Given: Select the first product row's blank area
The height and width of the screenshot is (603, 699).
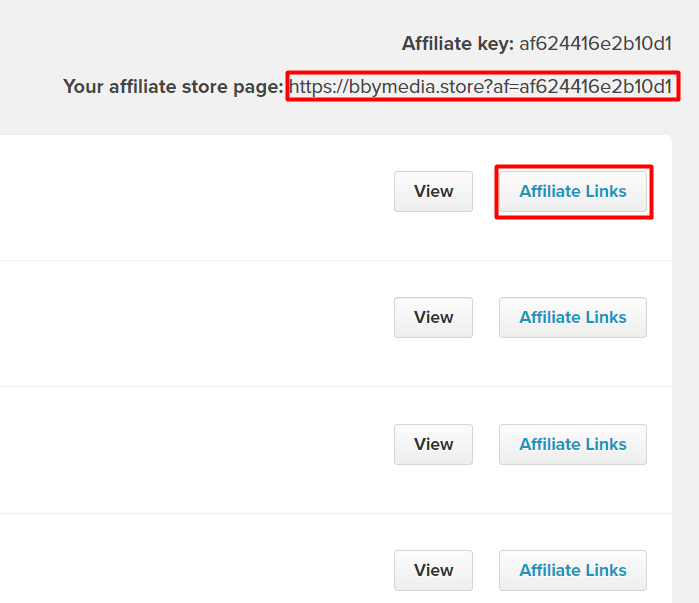Looking at the screenshot, I should tap(192, 197).
